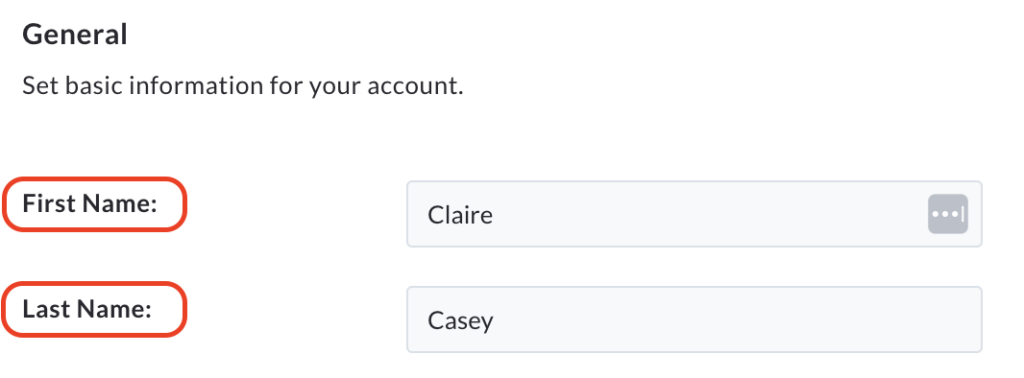Click empty space after 'Casey' in Last Name field
1024x378 pixels.
pyautogui.click(x=731, y=320)
